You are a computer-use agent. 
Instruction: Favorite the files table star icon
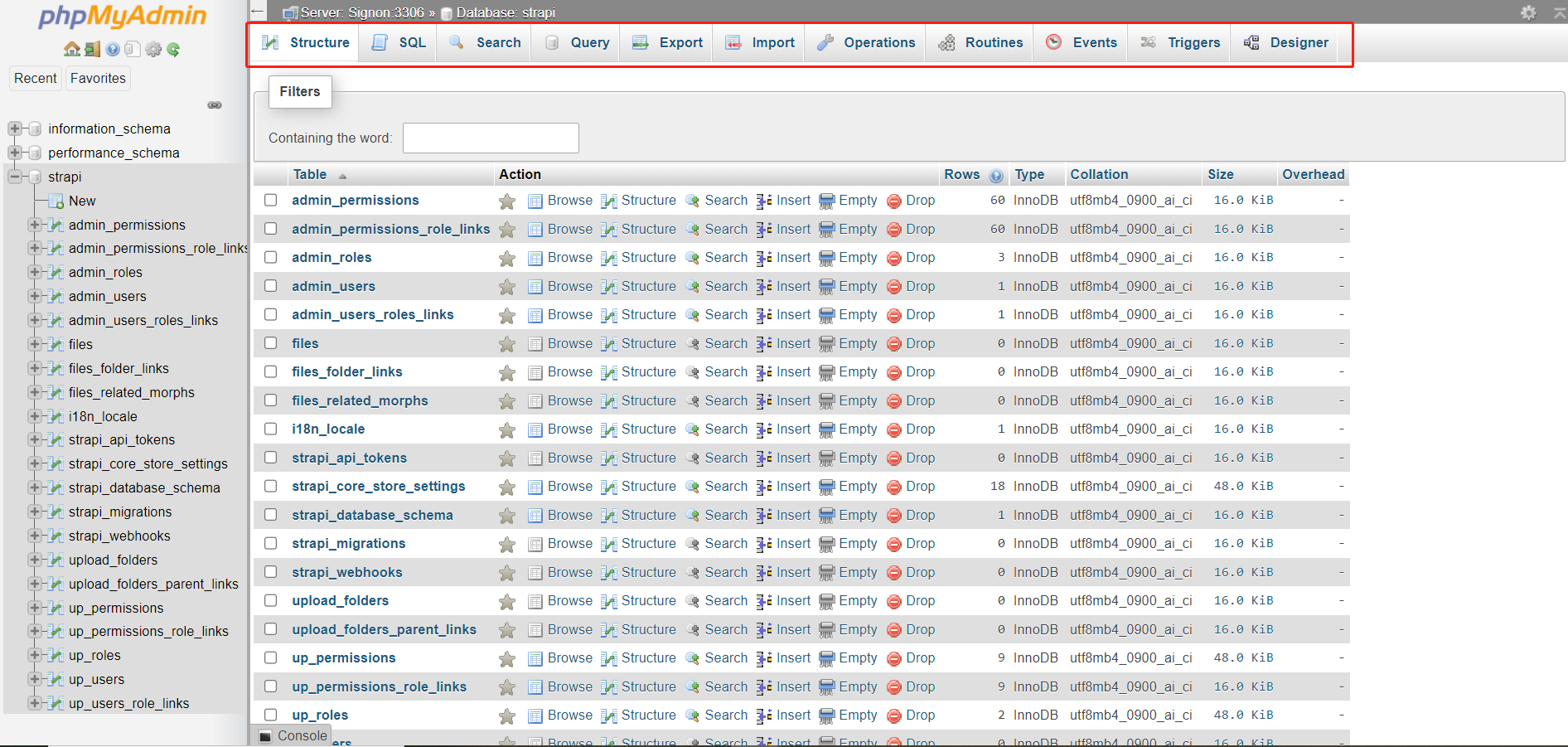pos(507,344)
